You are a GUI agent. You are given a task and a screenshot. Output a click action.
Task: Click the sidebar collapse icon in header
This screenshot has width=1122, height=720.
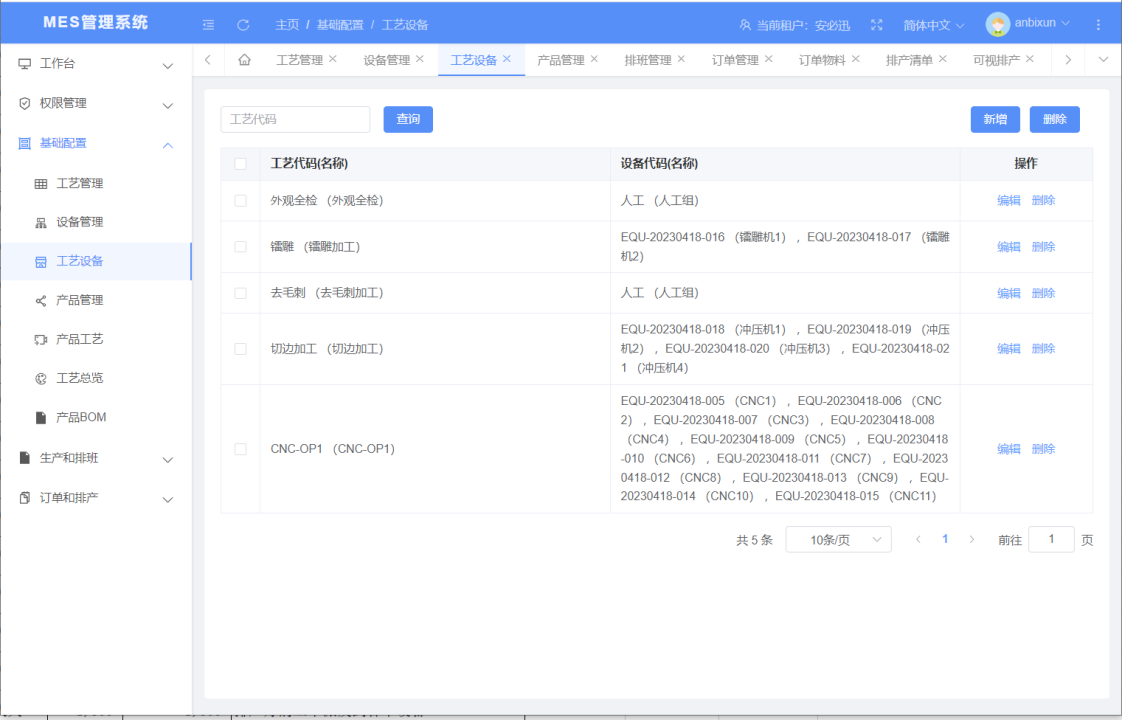click(x=208, y=25)
